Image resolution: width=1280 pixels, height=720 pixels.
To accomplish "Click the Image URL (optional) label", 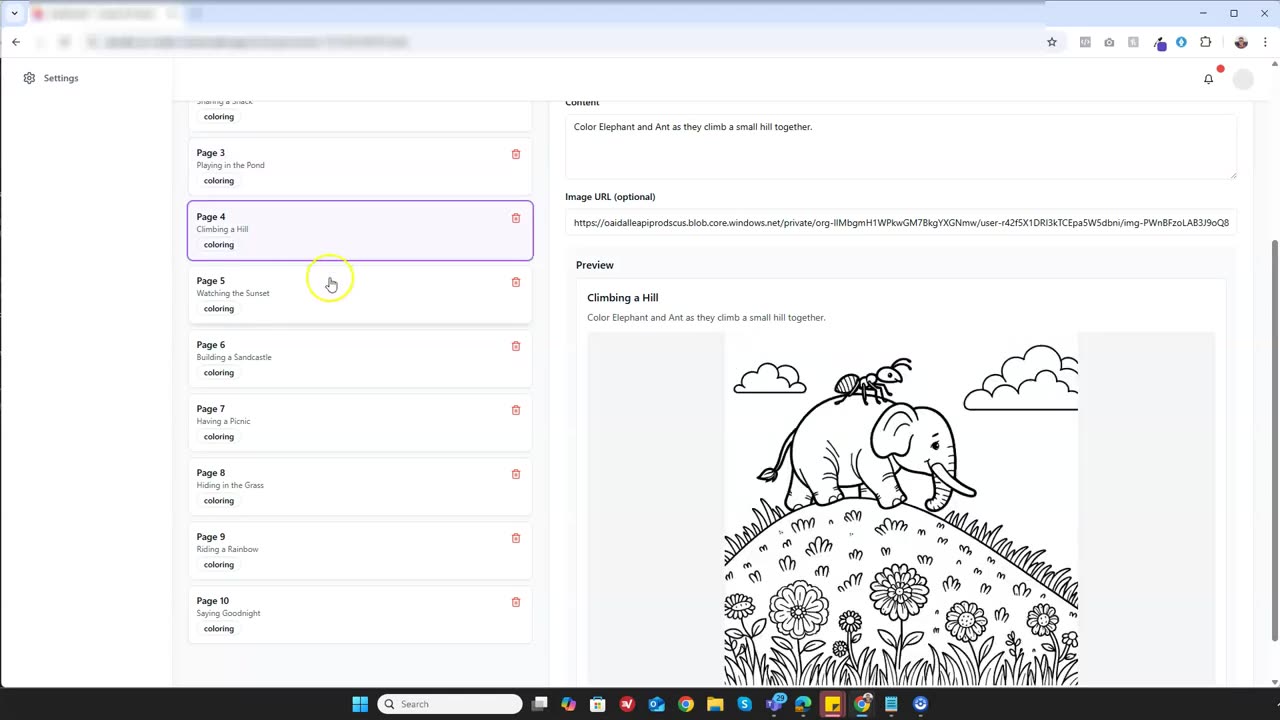I will [610, 197].
